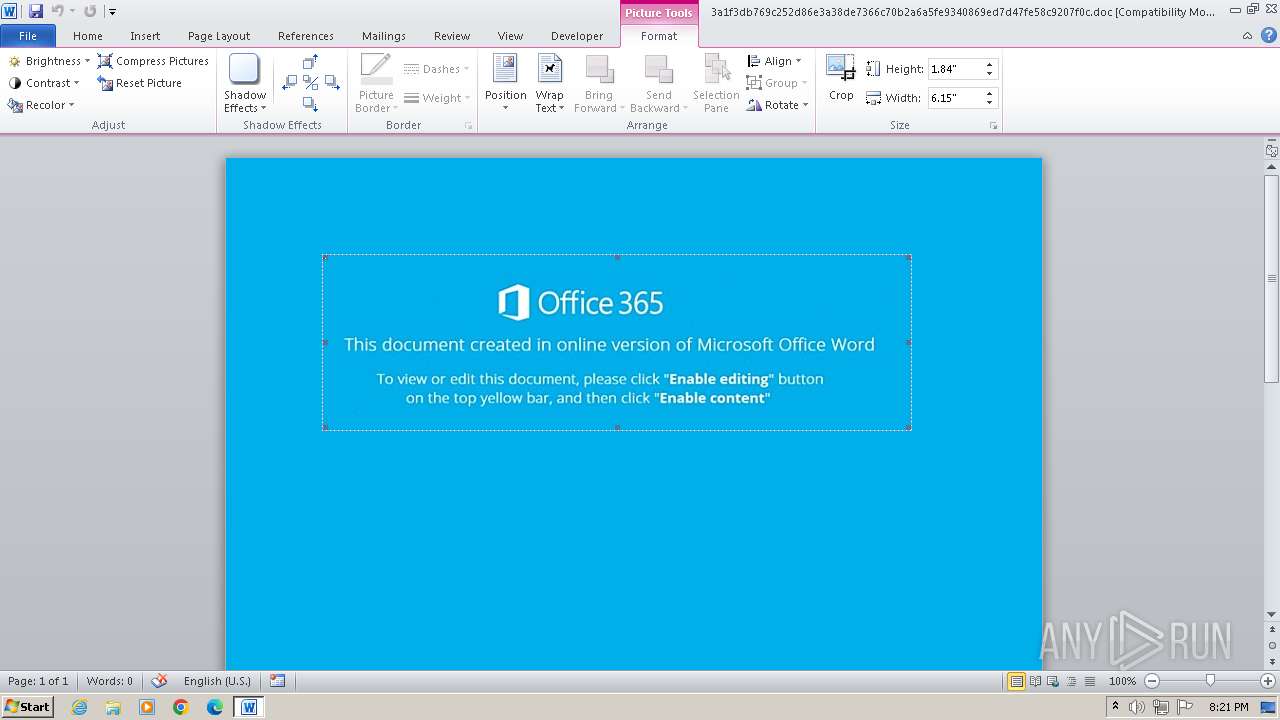1280x720 pixels.
Task: Click the Send Backward icon
Action: coord(658,70)
